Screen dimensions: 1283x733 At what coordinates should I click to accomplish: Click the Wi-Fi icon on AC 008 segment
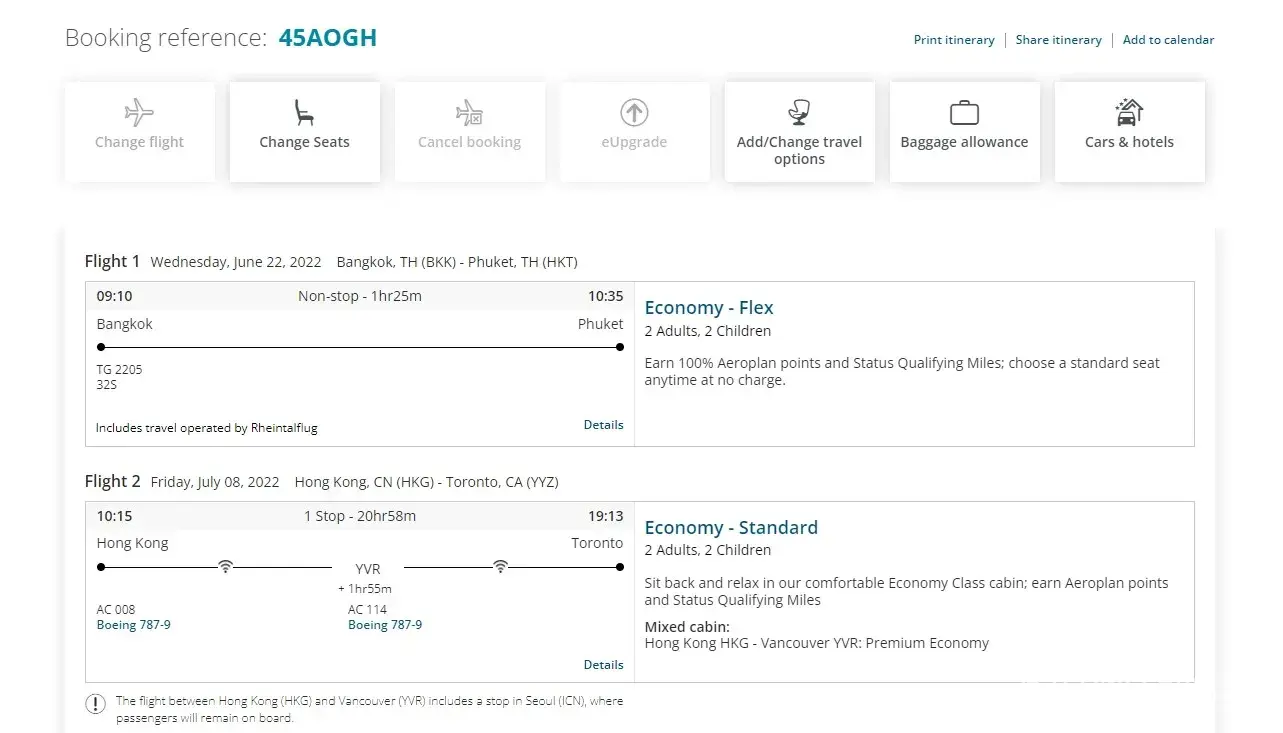[x=226, y=567]
